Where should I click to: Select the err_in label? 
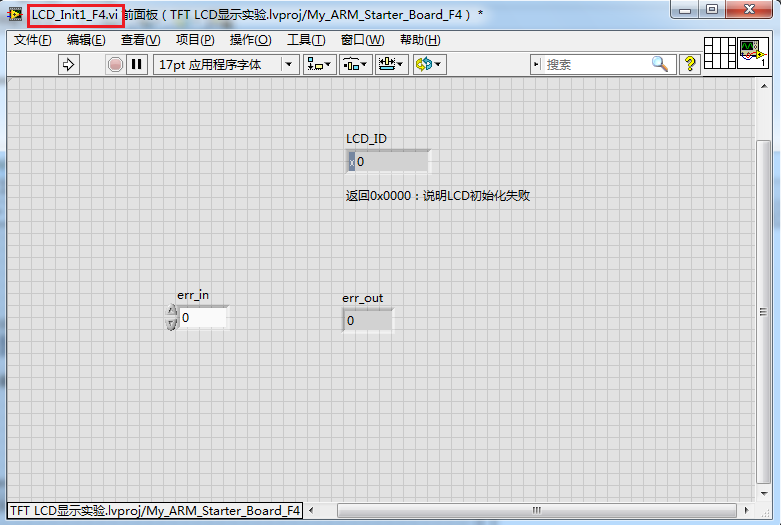[193, 295]
